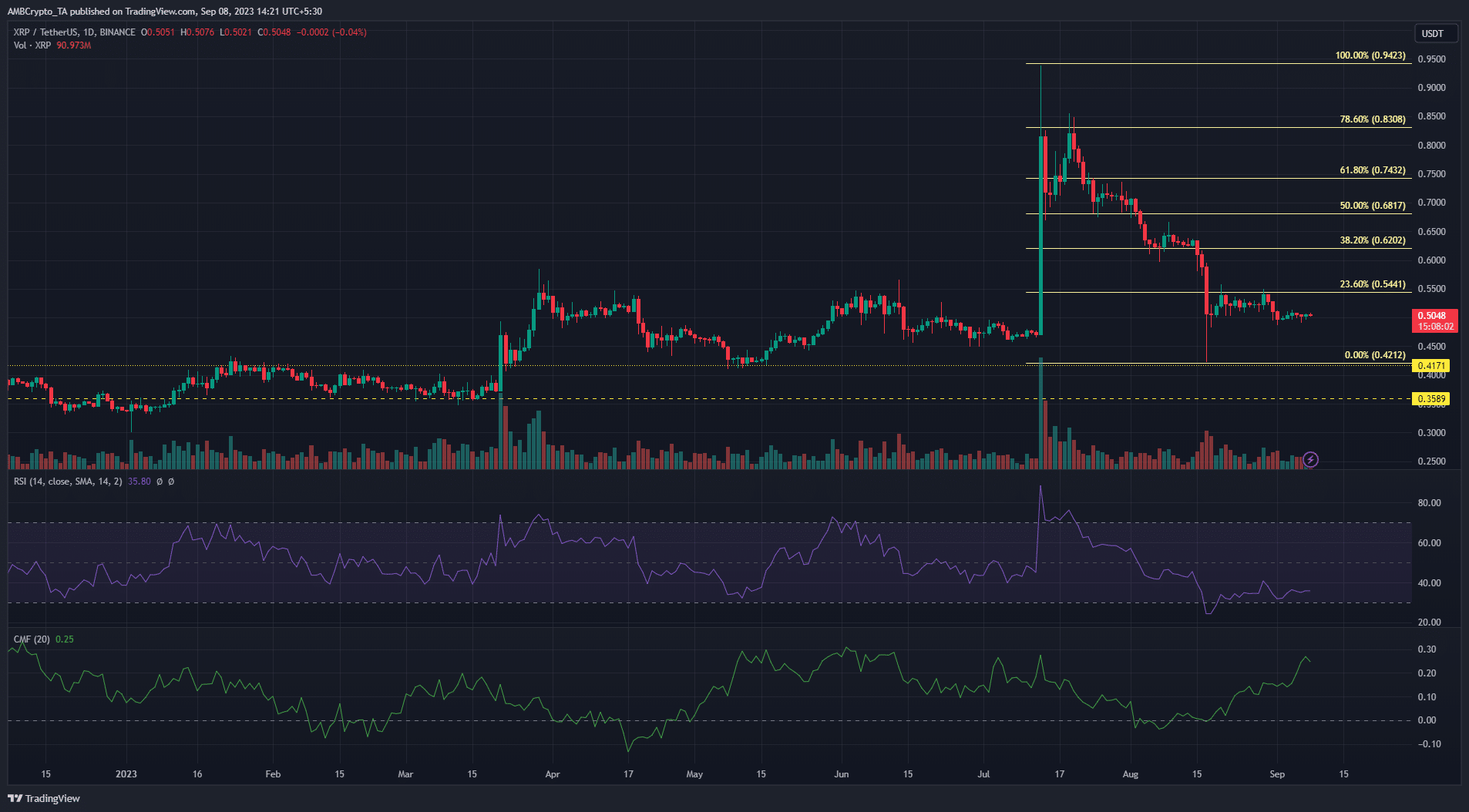Select the 100.00% (0.9423) Fibonacci label
Viewport: 1469px width, 812px height.
tap(1370, 55)
